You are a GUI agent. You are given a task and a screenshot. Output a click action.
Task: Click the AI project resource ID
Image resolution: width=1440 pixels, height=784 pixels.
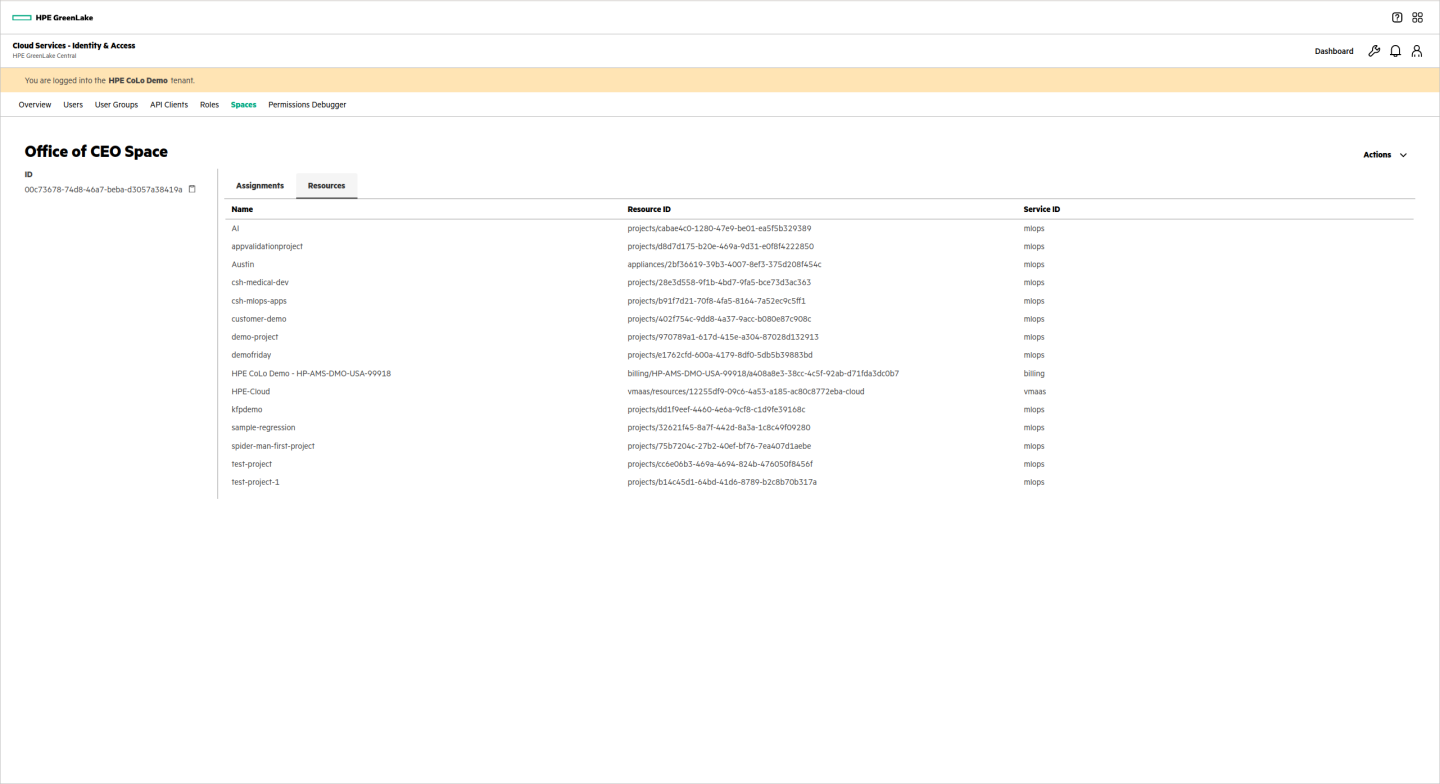click(x=719, y=229)
